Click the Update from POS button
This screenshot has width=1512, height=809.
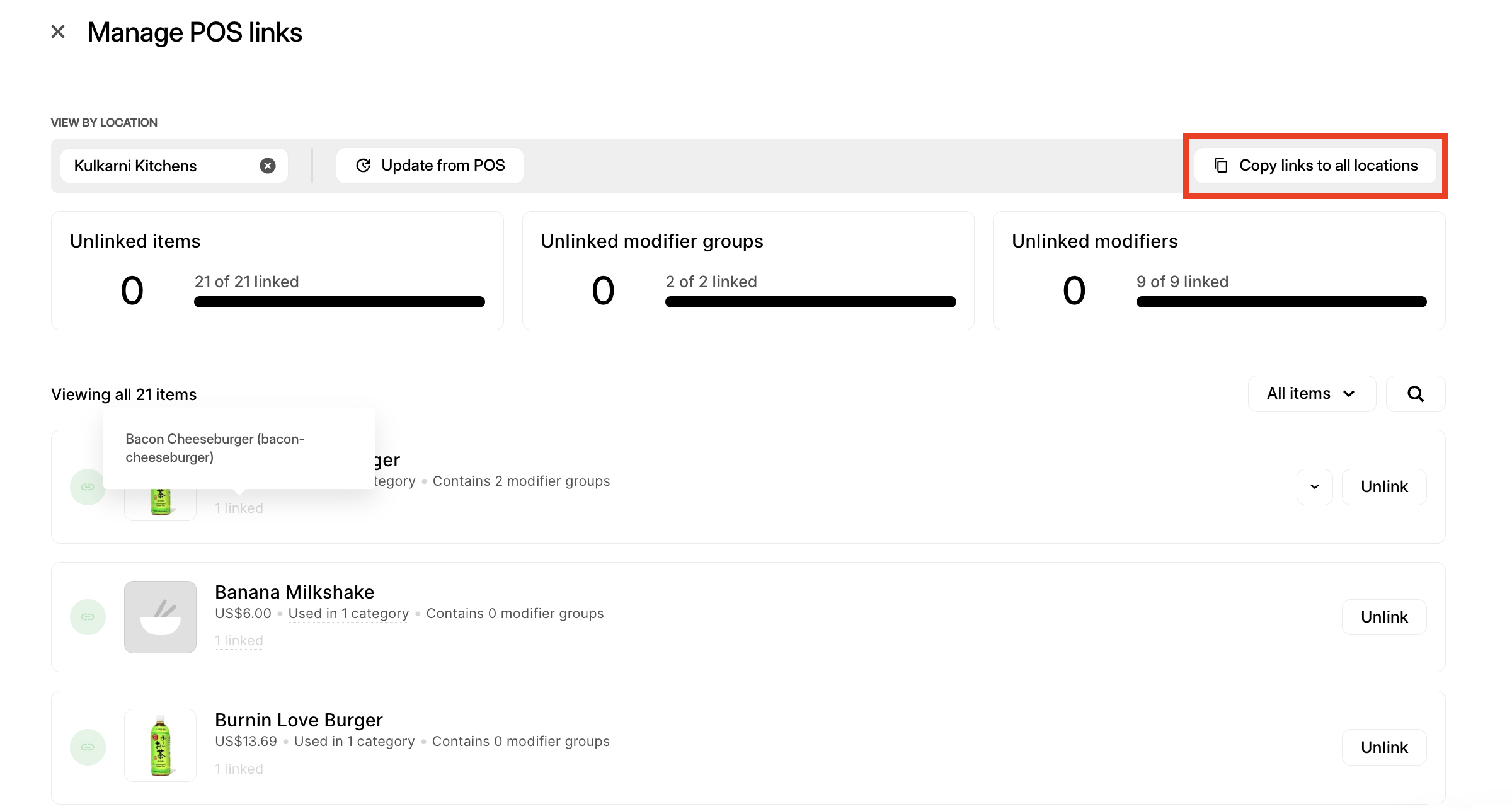(430, 166)
